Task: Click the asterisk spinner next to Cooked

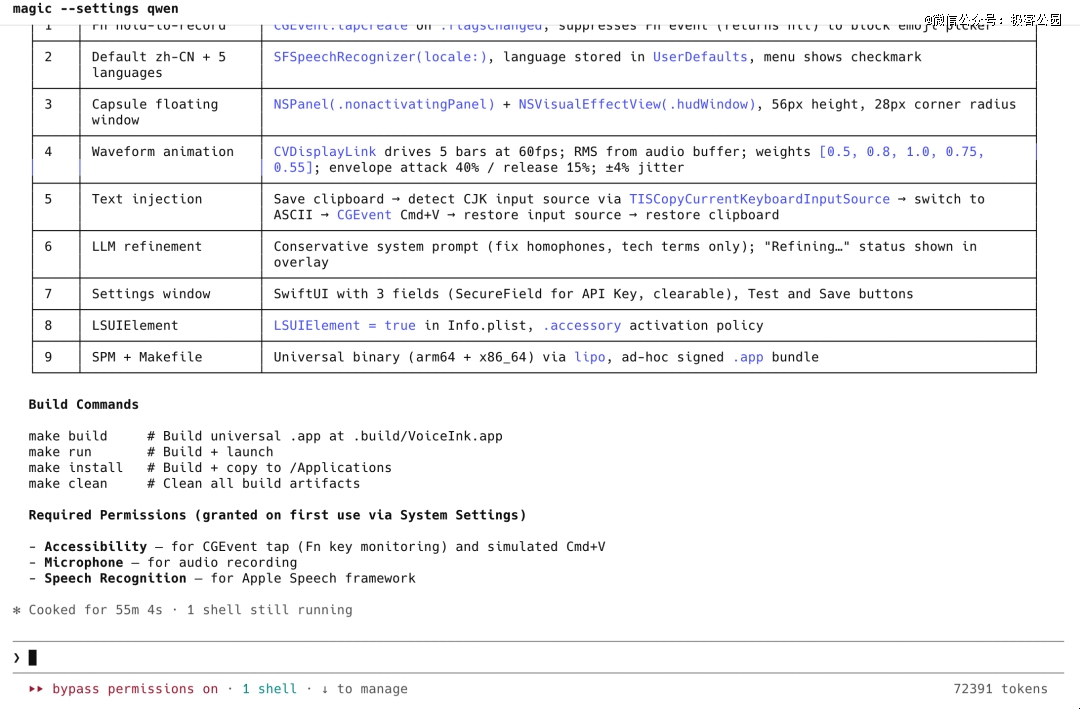Action: coord(17,610)
